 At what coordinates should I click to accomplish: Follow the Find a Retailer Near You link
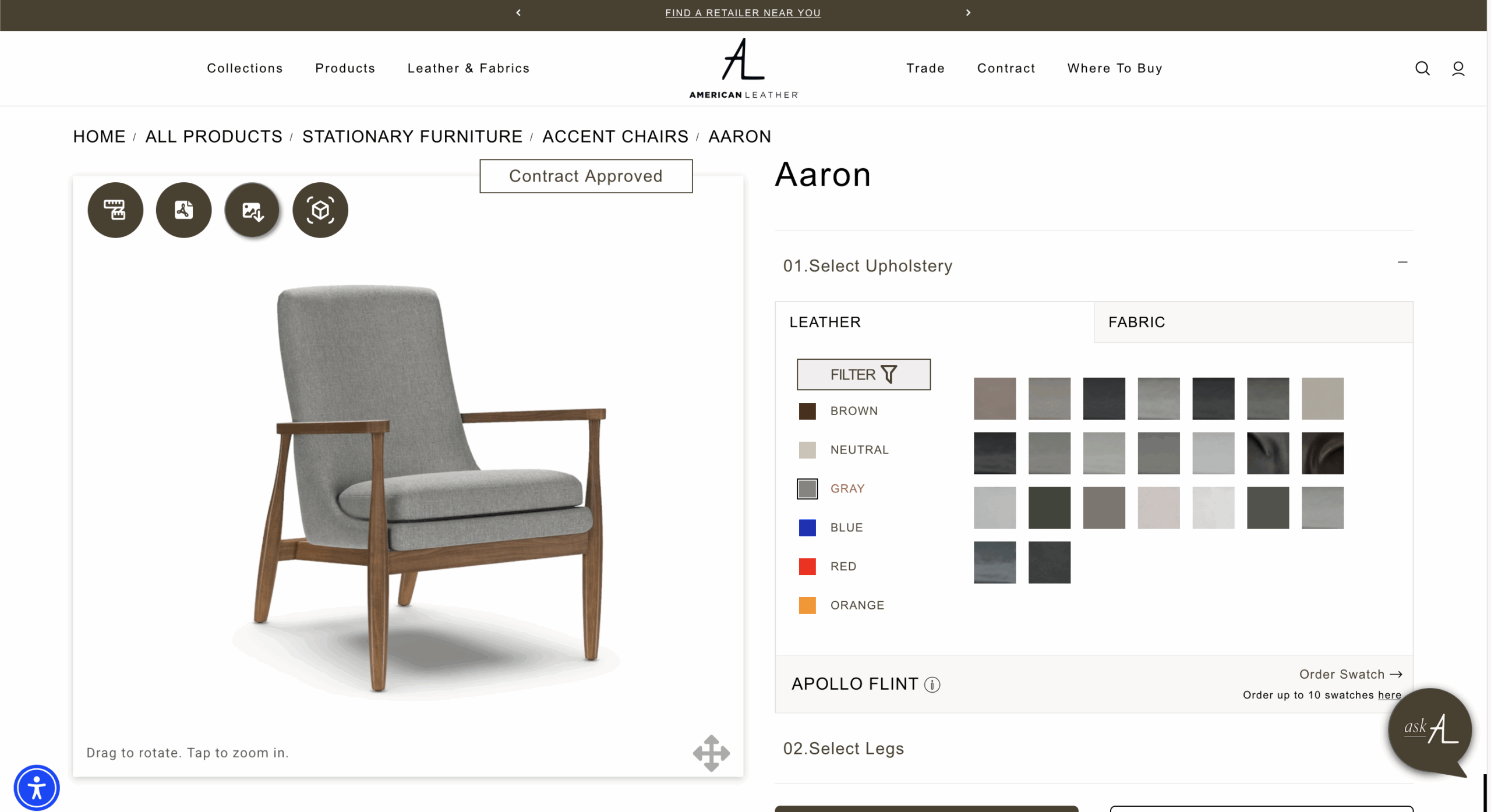click(743, 13)
